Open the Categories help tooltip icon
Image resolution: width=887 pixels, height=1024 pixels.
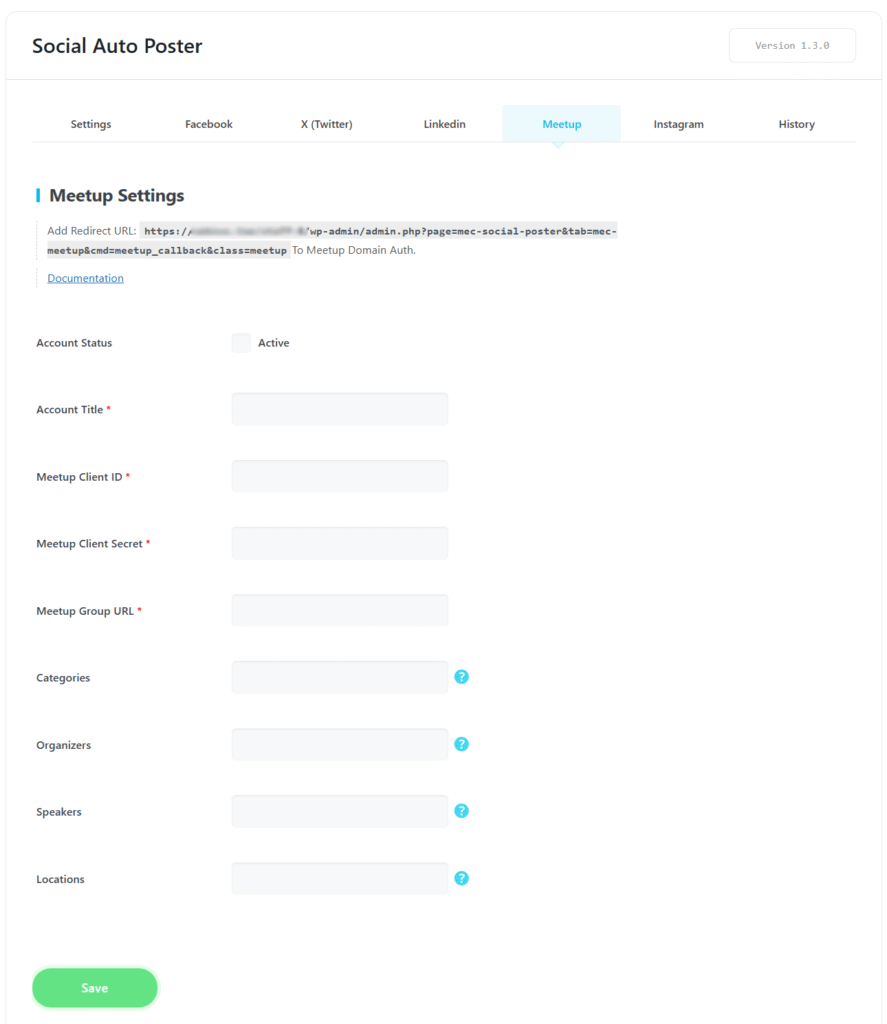pos(461,676)
